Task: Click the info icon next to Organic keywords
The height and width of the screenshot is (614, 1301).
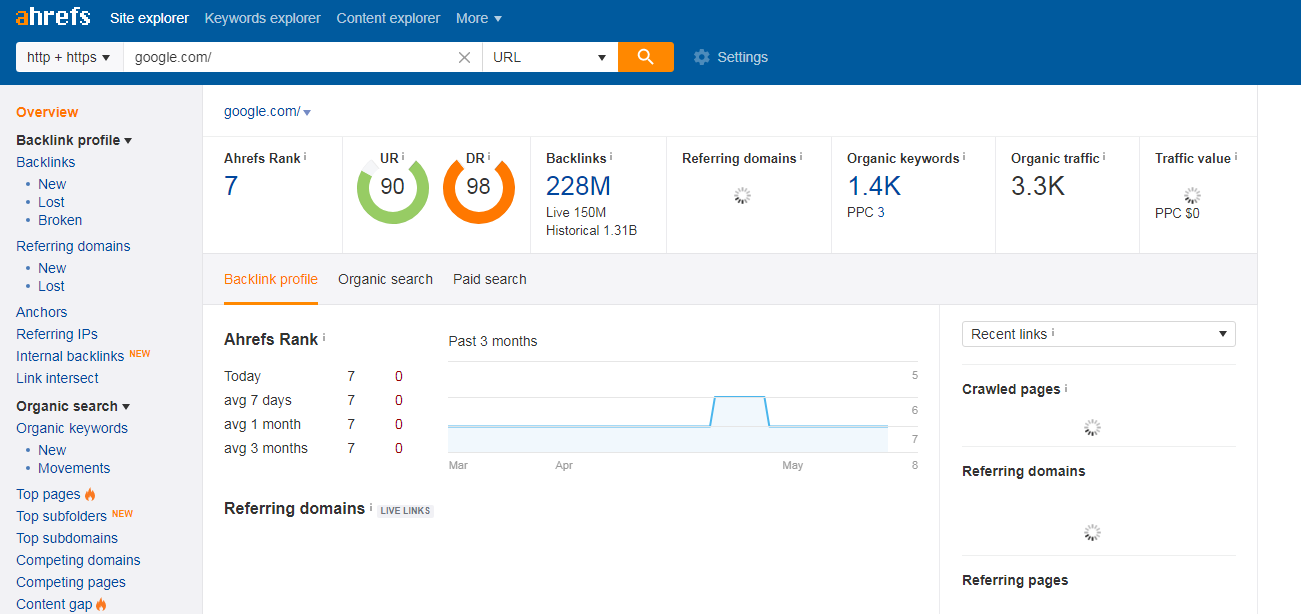Action: (x=966, y=157)
